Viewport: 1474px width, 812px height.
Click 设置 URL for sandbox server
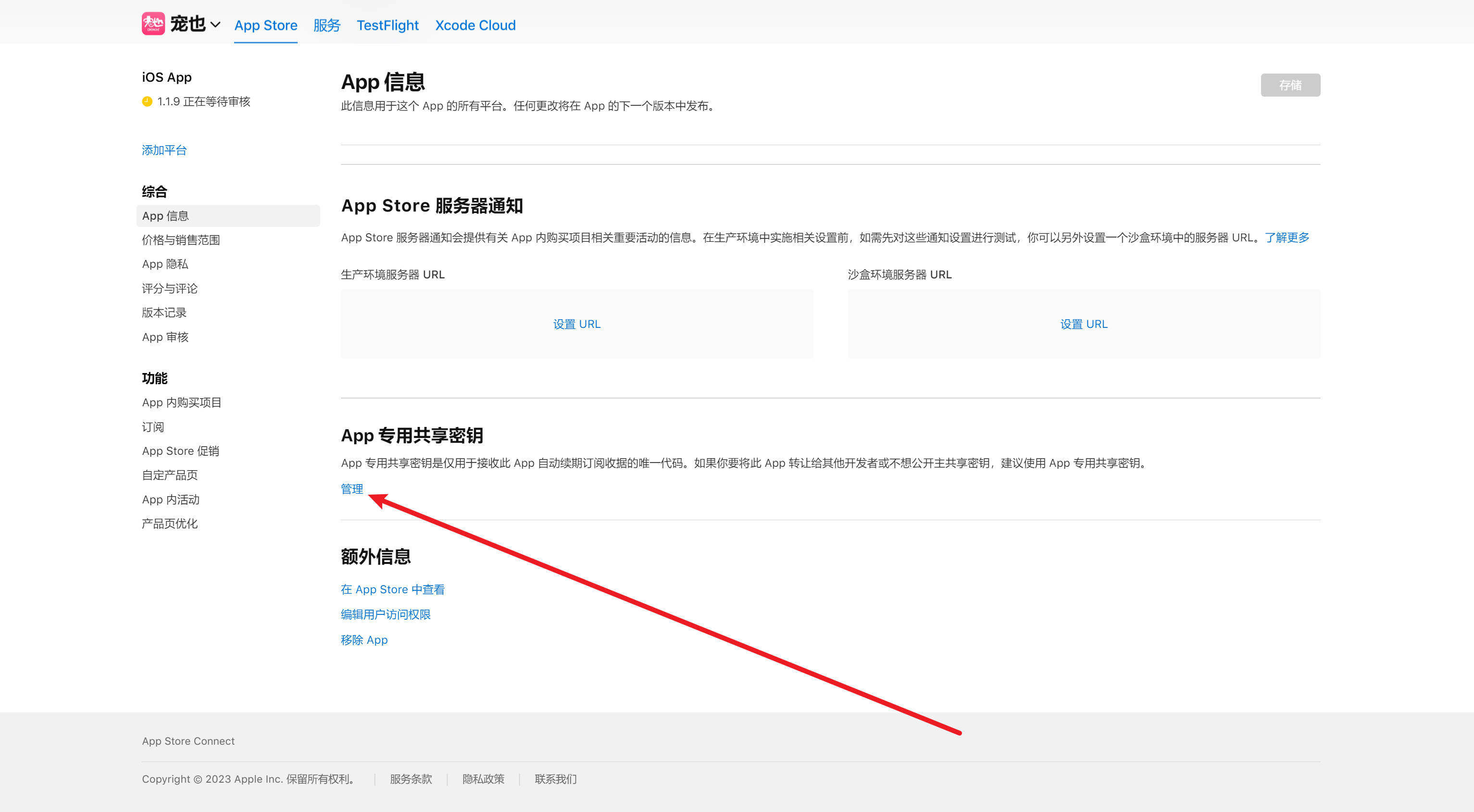click(1083, 325)
